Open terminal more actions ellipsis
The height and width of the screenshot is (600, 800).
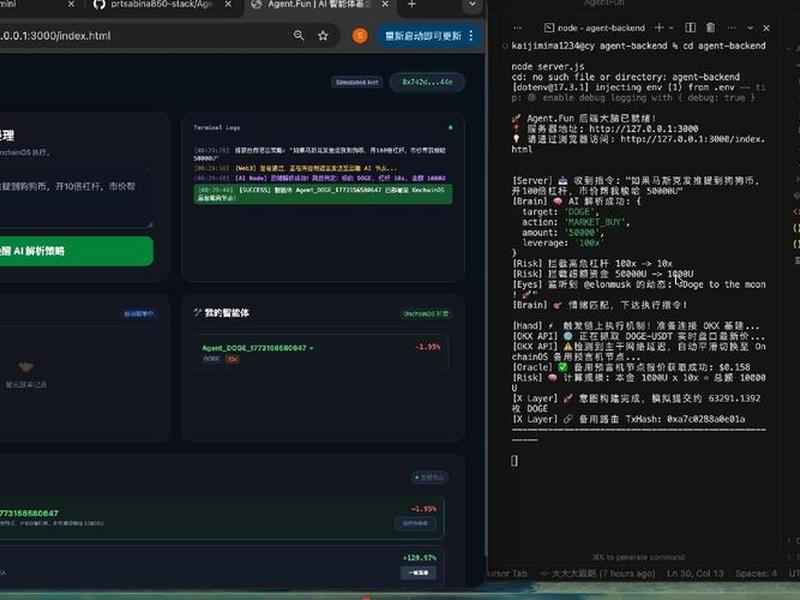732,28
